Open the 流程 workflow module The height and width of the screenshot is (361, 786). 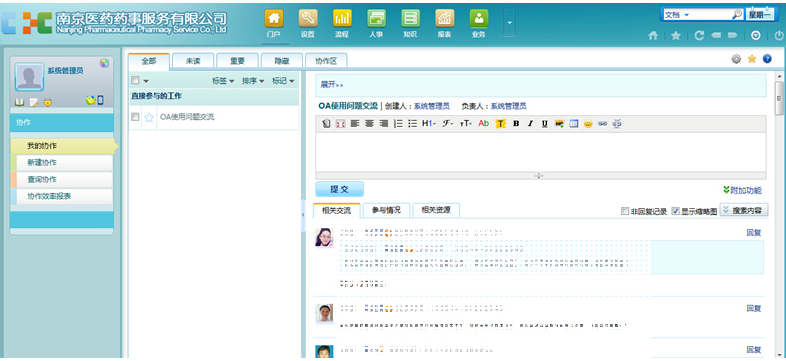click(341, 24)
